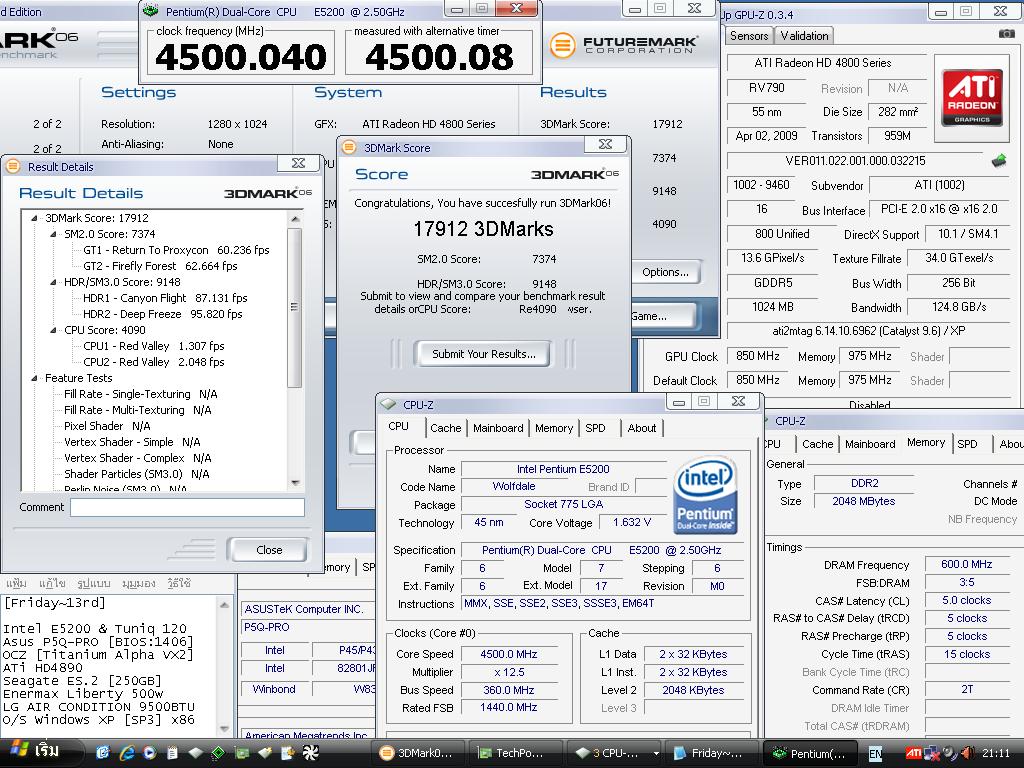Viewport: 1024px width, 768px height.
Task: Open Mainboard tab in the right CPU-Z window
Action: point(870,443)
